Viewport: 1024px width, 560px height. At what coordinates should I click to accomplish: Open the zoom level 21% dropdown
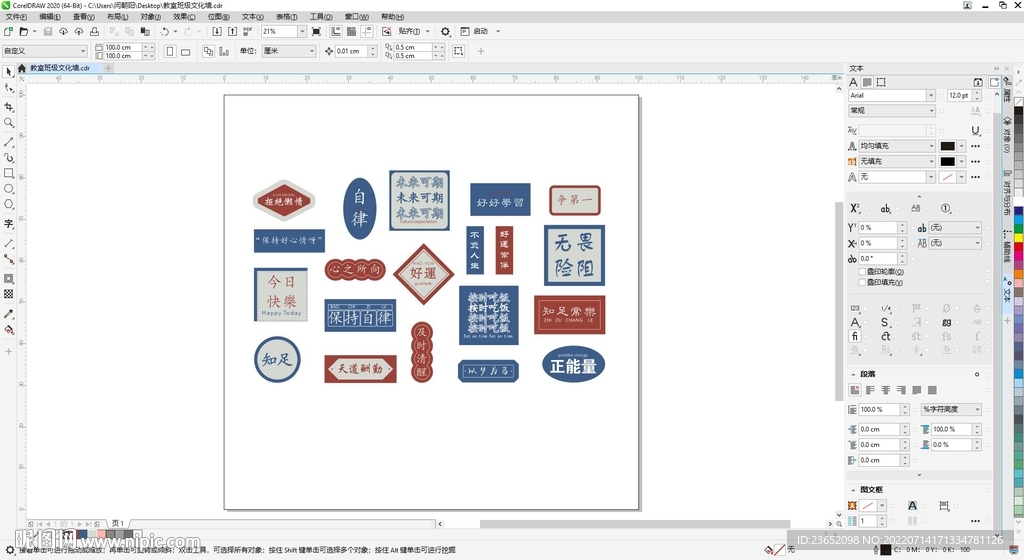pyautogui.click(x=302, y=31)
